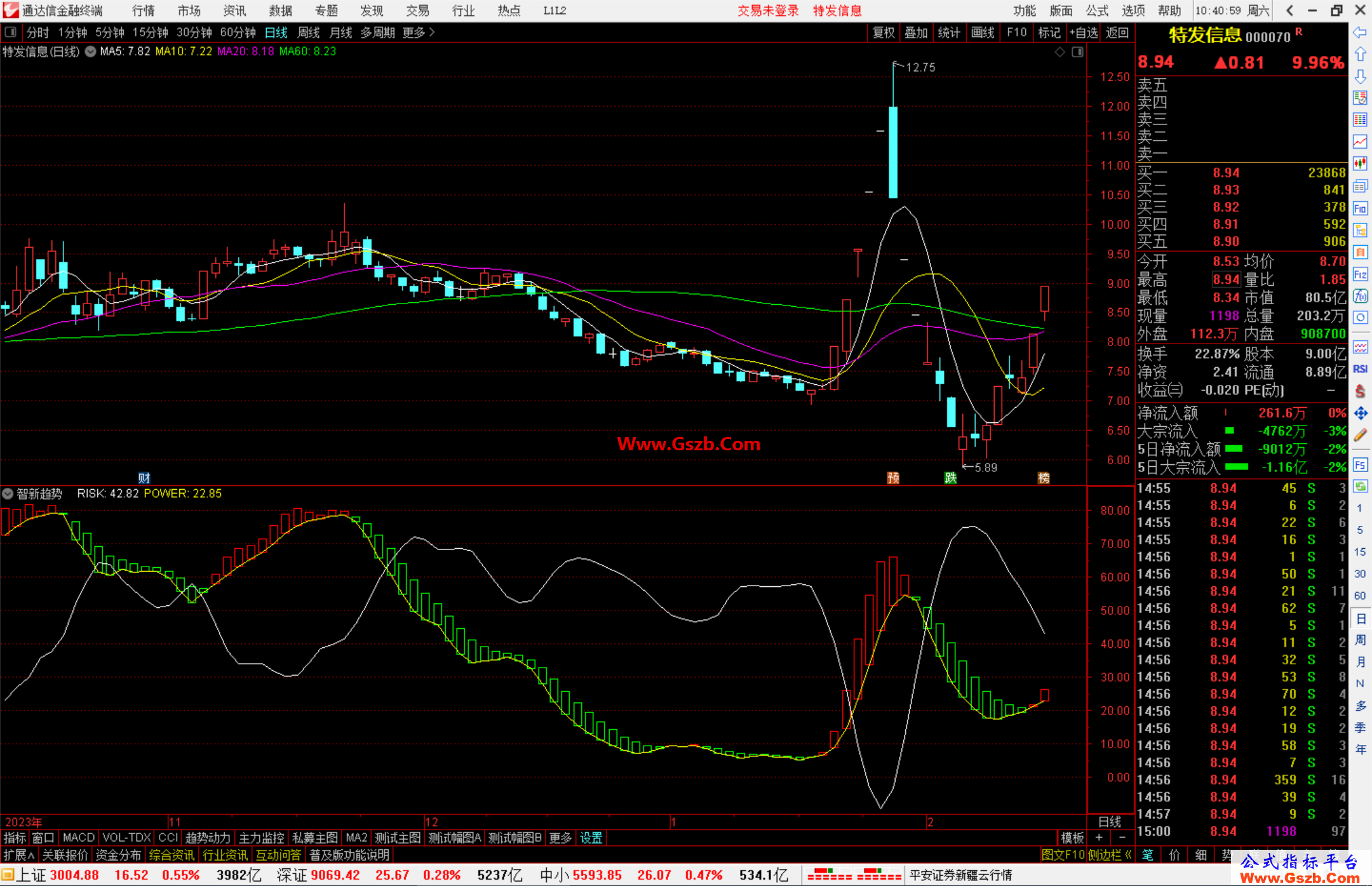Click the 图文F10 button

(x=1063, y=855)
